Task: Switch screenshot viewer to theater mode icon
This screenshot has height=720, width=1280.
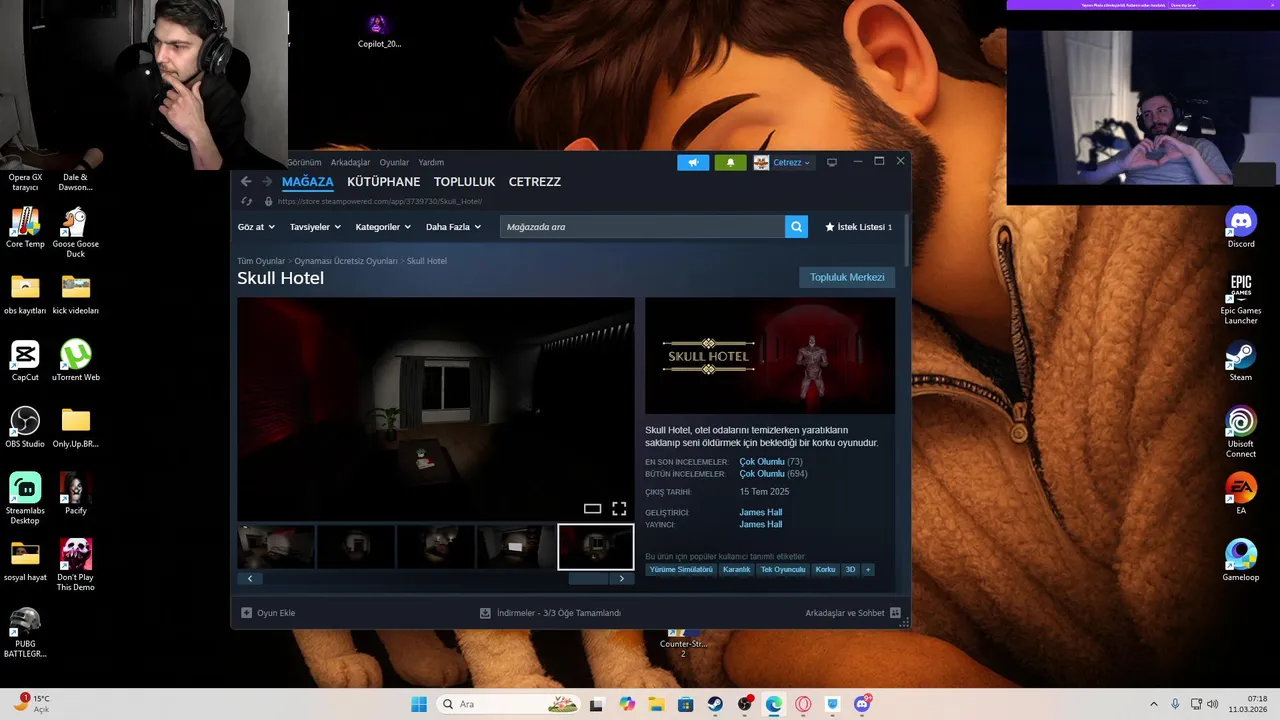Action: tap(592, 509)
